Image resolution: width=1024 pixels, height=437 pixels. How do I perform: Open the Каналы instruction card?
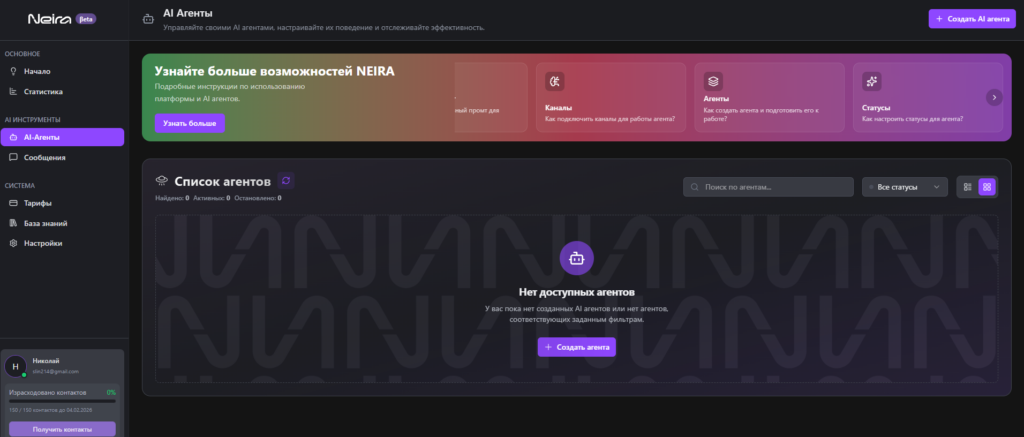pos(611,97)
